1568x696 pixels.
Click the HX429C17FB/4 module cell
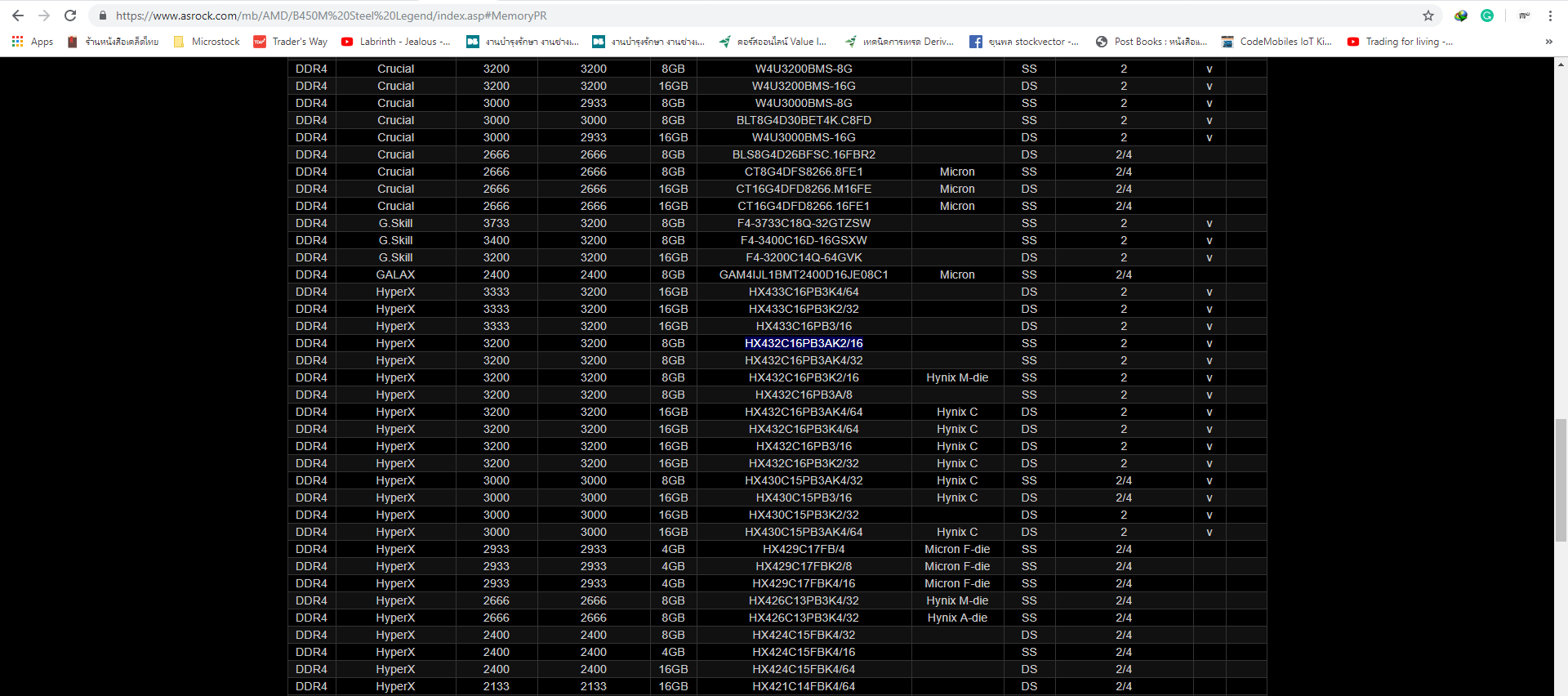[804, 549]
